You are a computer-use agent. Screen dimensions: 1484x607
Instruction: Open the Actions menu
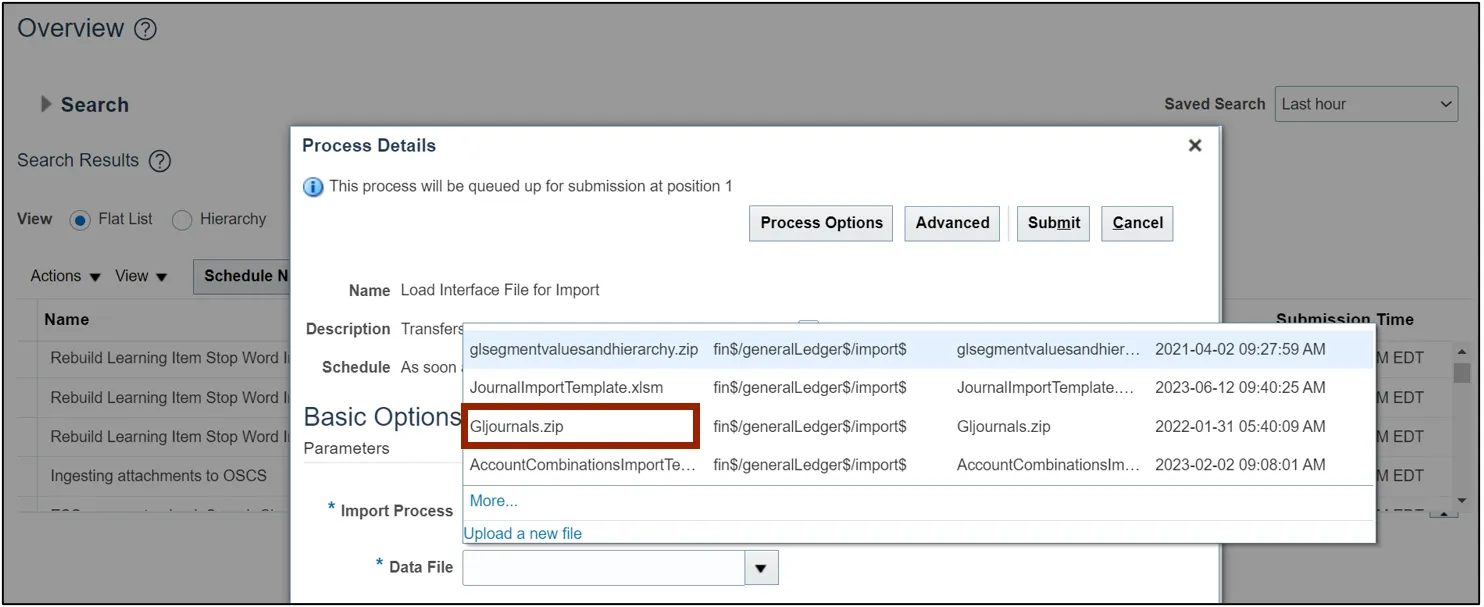(66, 276)
